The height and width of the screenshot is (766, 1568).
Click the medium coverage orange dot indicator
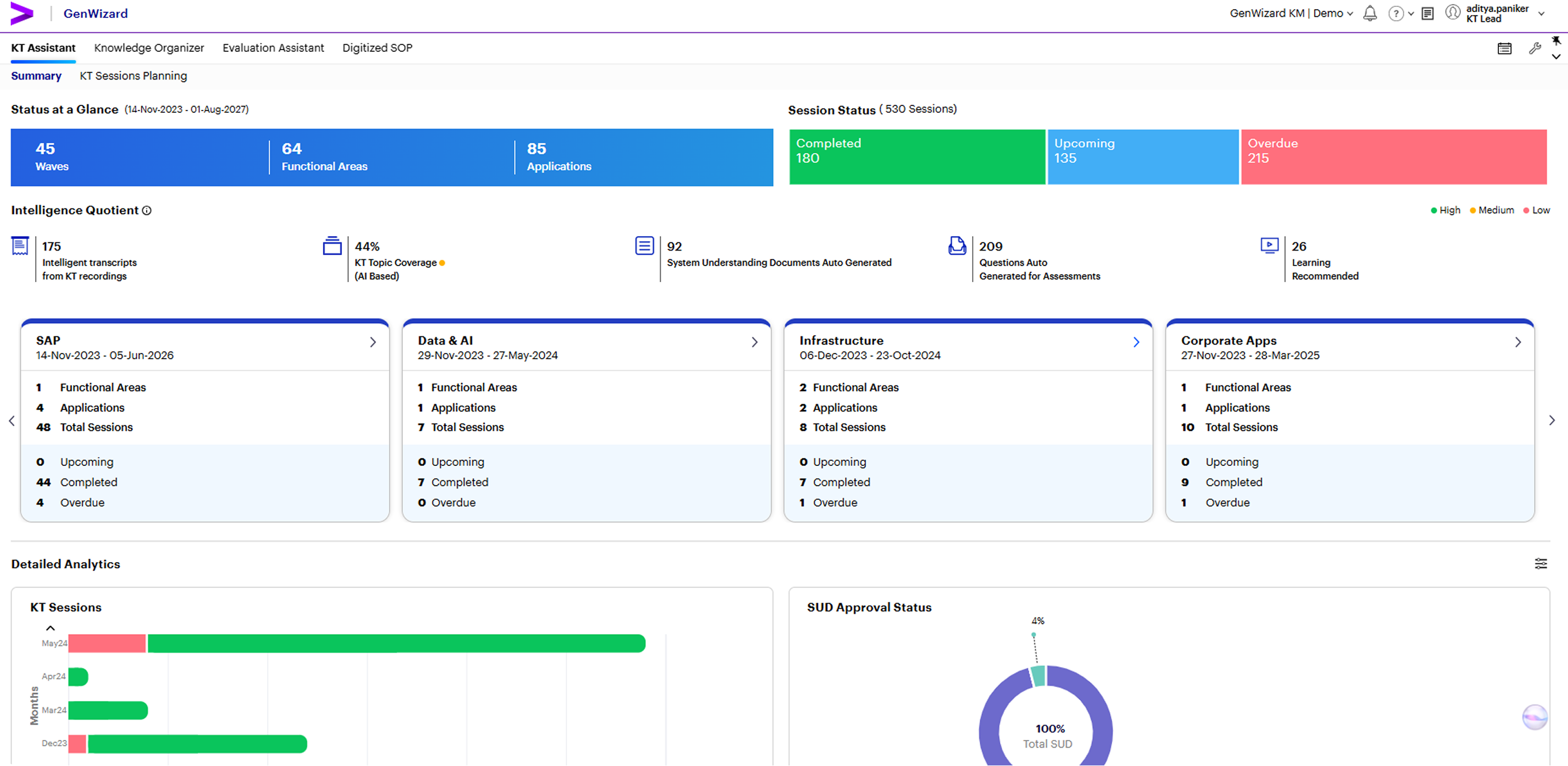(442, 263)
